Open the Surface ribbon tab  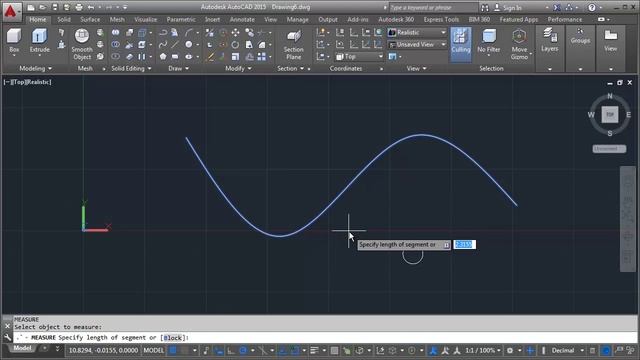(90, 19)
